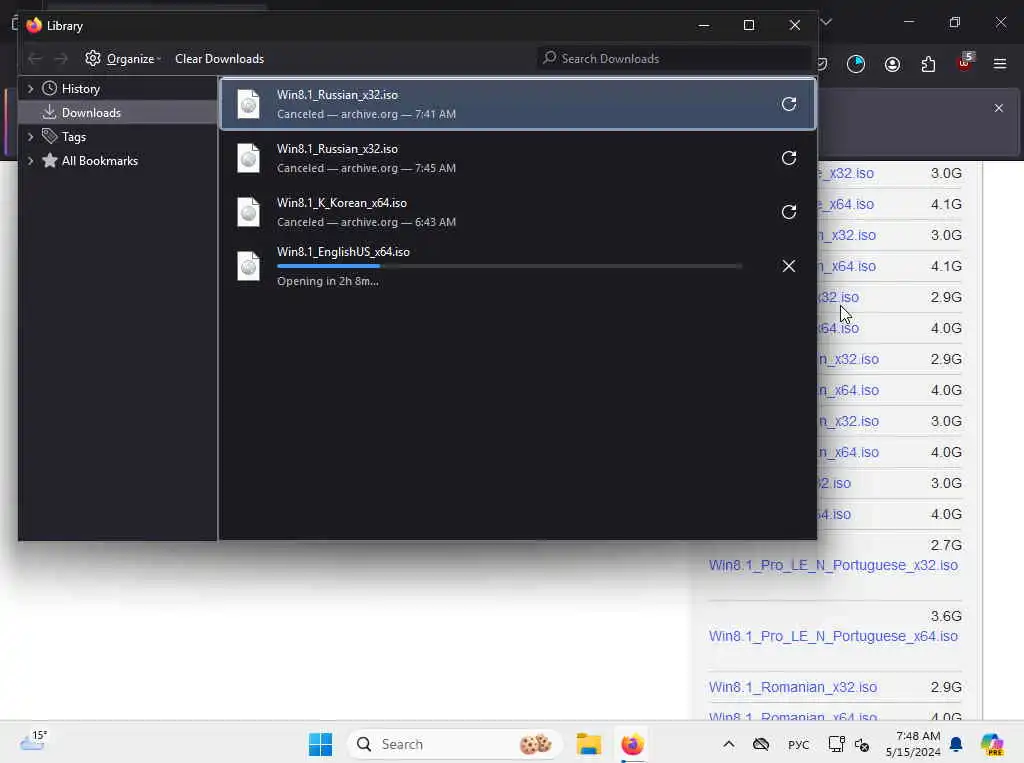Click the taskbar Search box
Screen dimensions: 1024x763
[454, 744]
